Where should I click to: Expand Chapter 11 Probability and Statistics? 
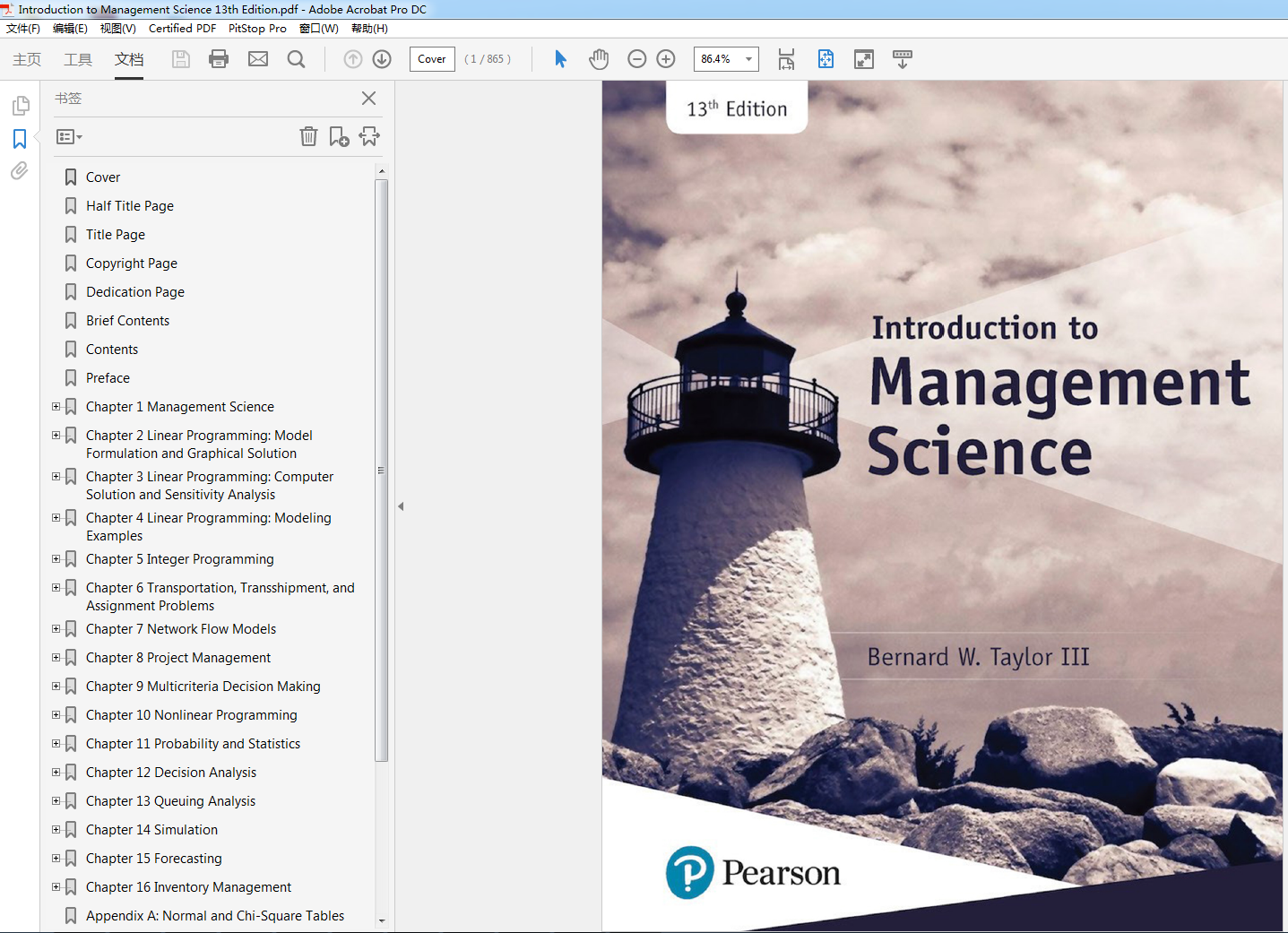click(x=56, y=744)
